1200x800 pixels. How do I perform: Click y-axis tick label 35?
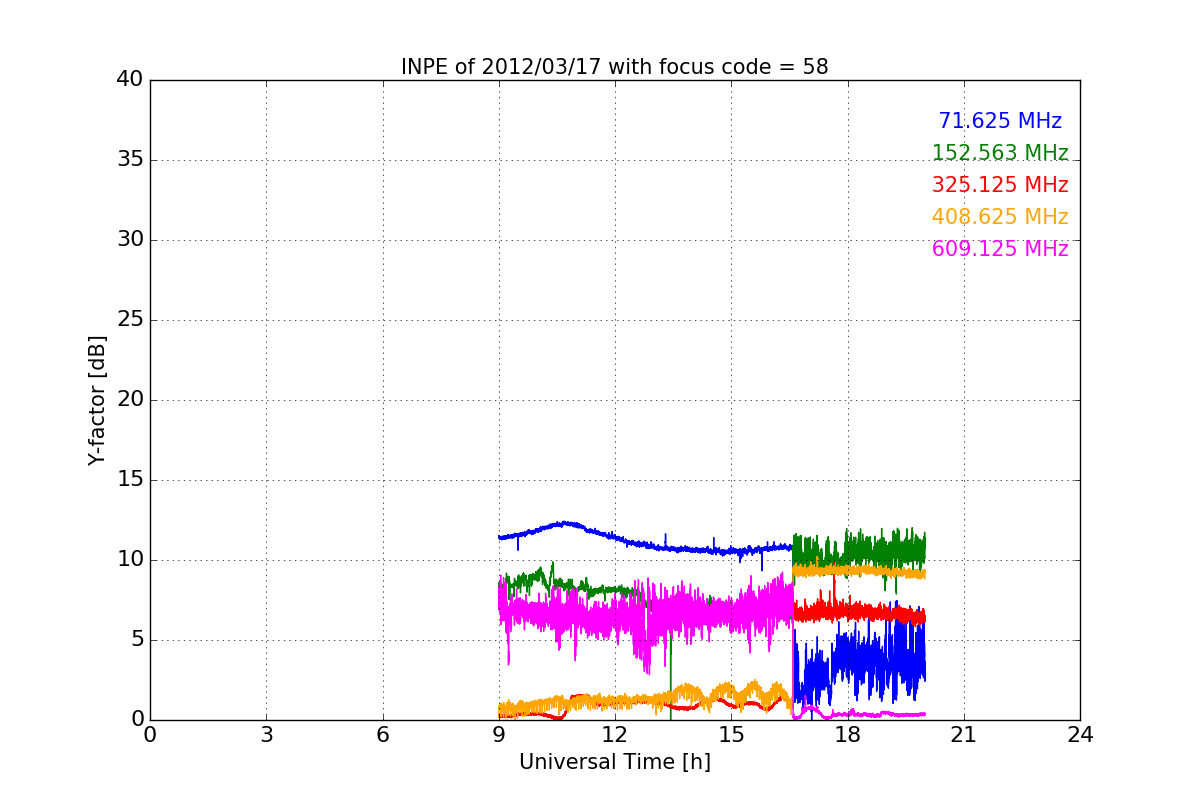click(x=129, y=160)
